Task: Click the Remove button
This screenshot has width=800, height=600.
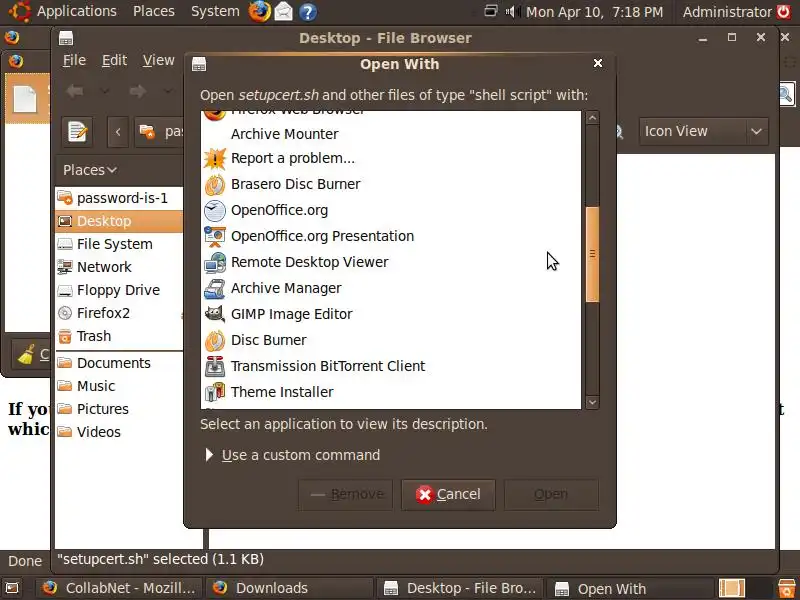Action: pos(346,494)
